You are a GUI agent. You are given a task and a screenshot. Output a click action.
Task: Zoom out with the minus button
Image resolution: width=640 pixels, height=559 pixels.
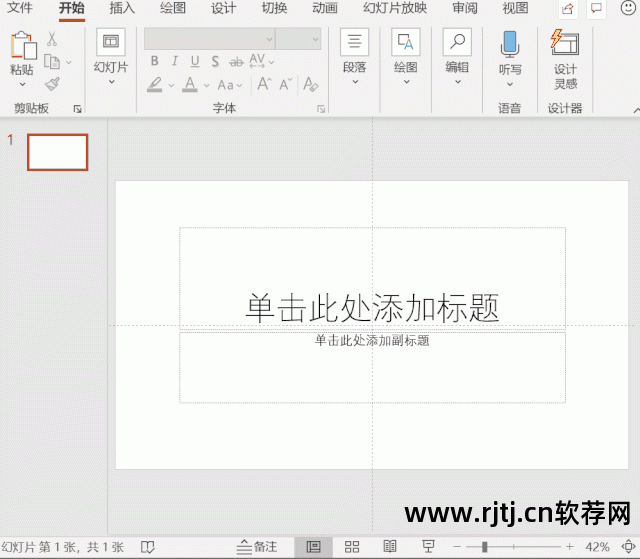point(457,547)
